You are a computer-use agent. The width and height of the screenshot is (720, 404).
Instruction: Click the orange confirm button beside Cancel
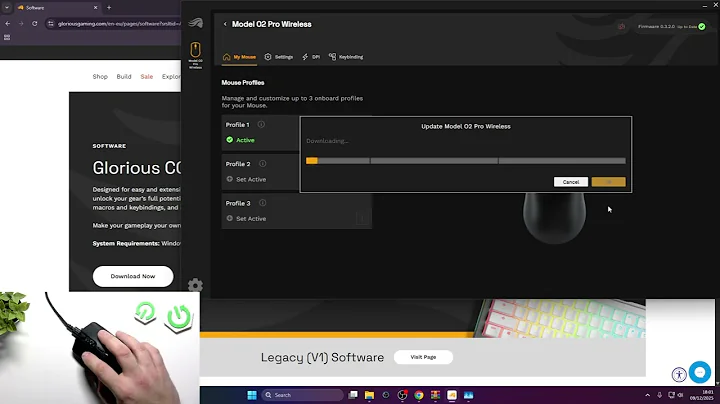[x=608, y=182]
